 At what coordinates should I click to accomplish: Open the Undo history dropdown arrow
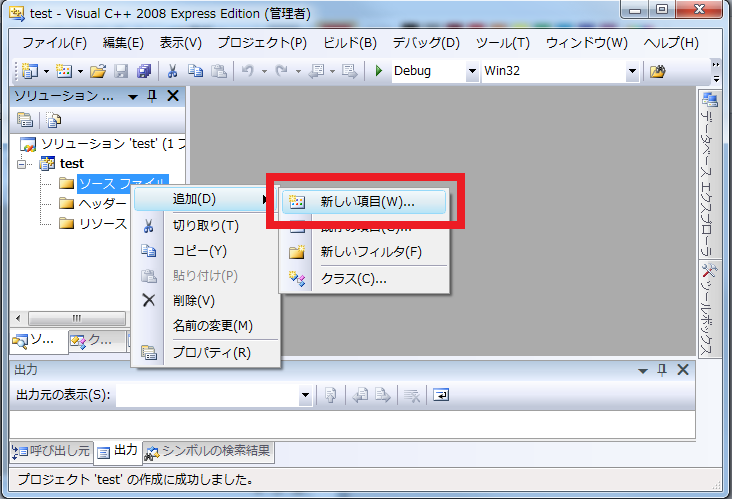pos(264,71)
